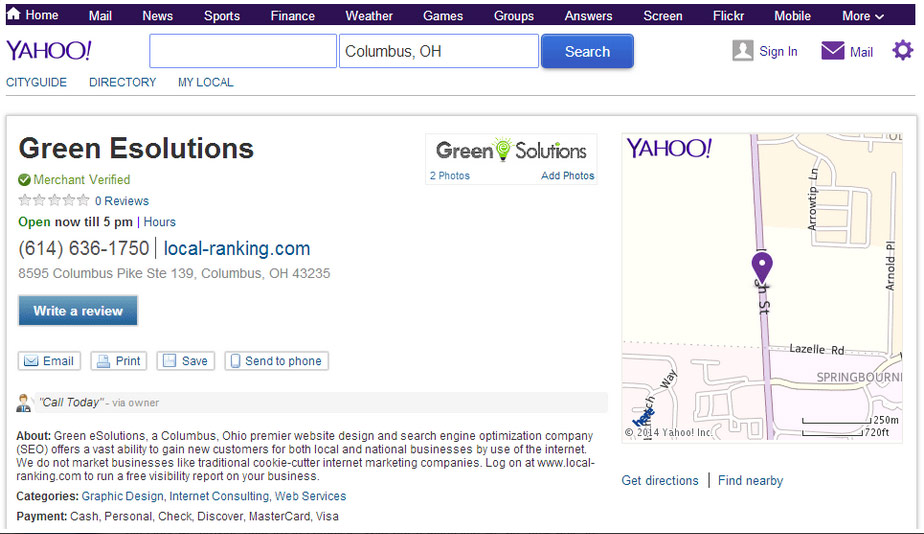The width and height of the screenshot is (924, 534).
Task: Click the Yahoo logo on the map
Action: pos(669,148)
